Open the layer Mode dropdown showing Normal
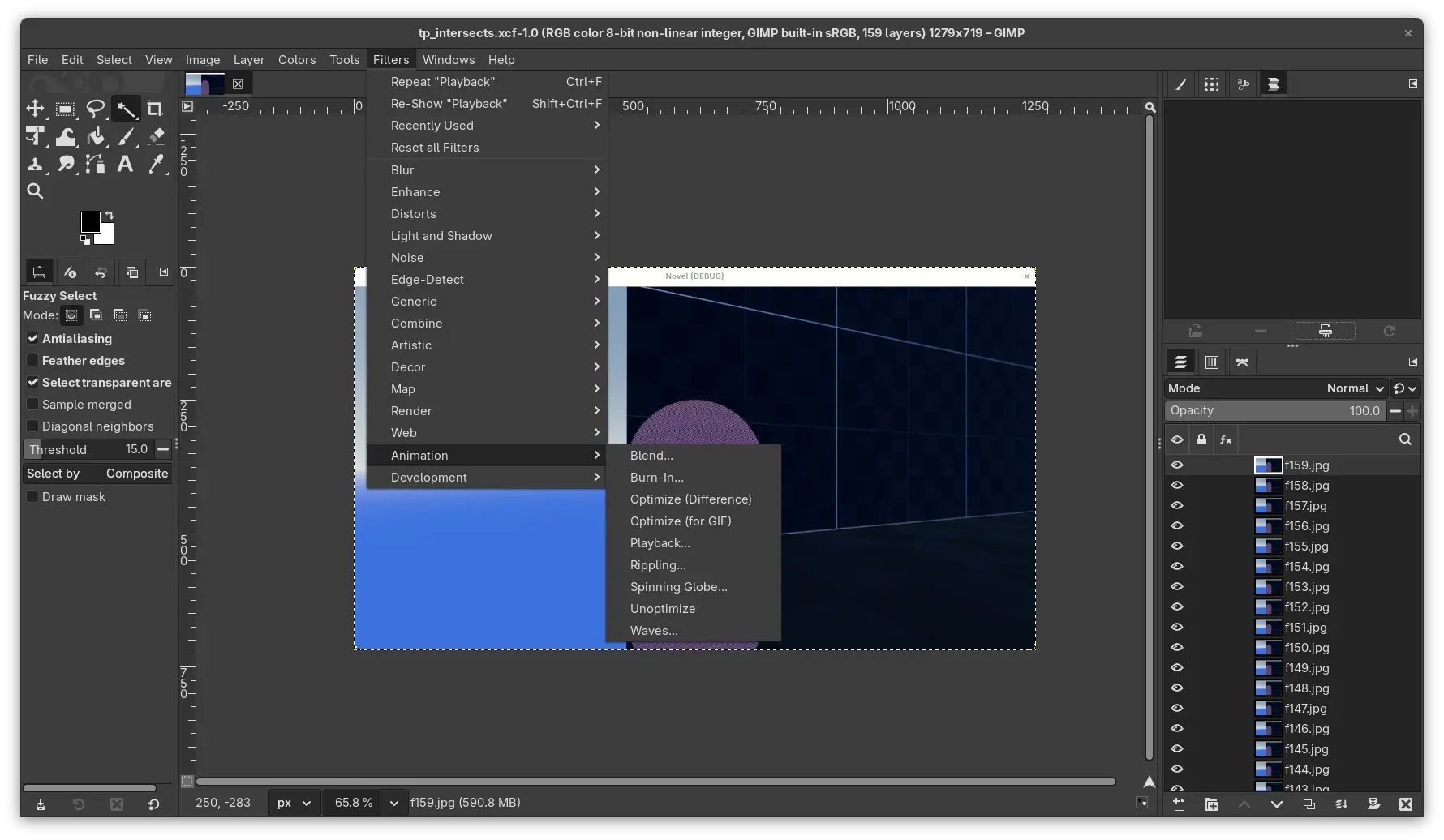This screenshot has width=1444, height=840. click(x=1355, y=388)
